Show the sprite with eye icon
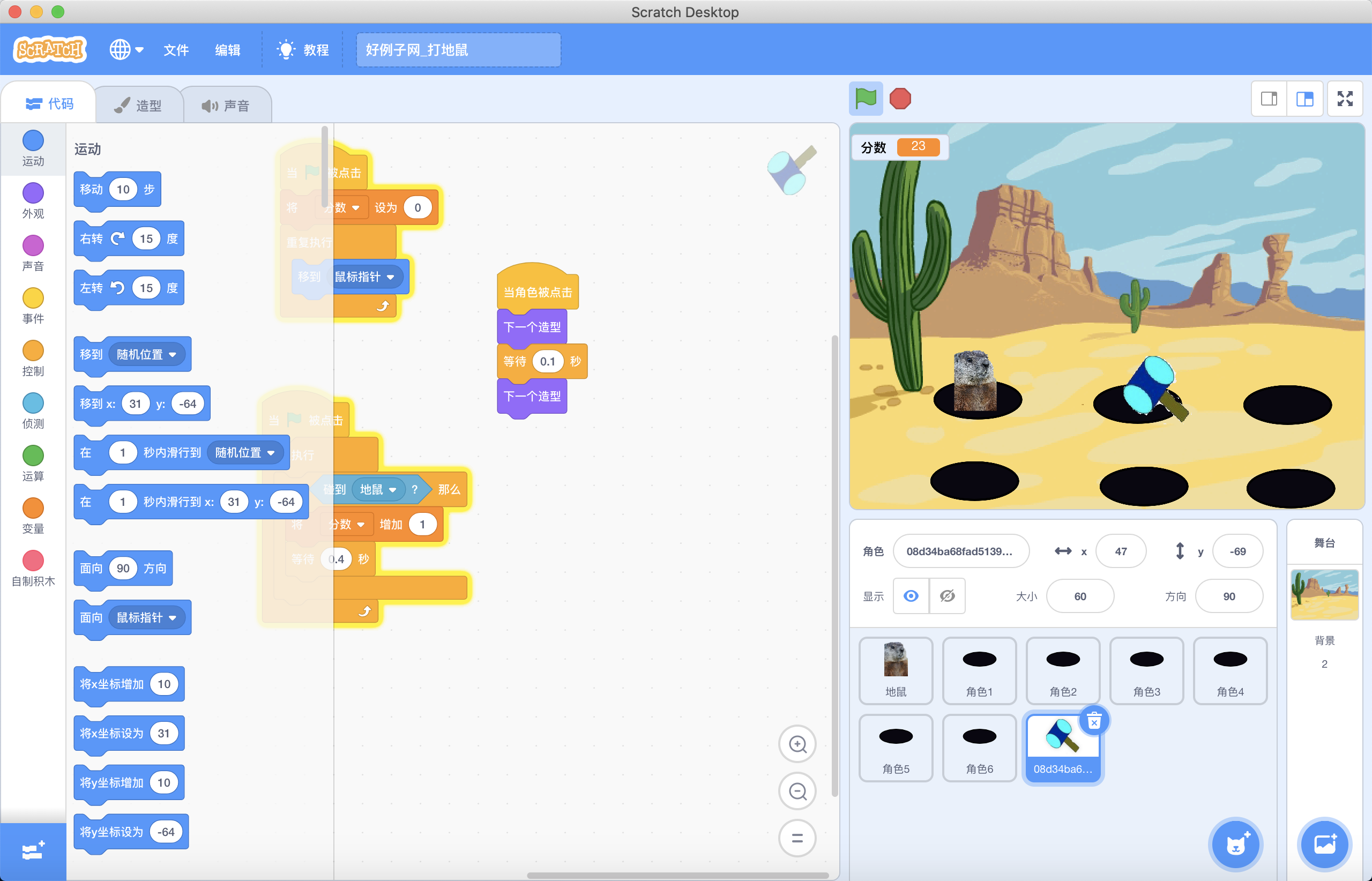 pyautogui.click(x=911, y=596)
